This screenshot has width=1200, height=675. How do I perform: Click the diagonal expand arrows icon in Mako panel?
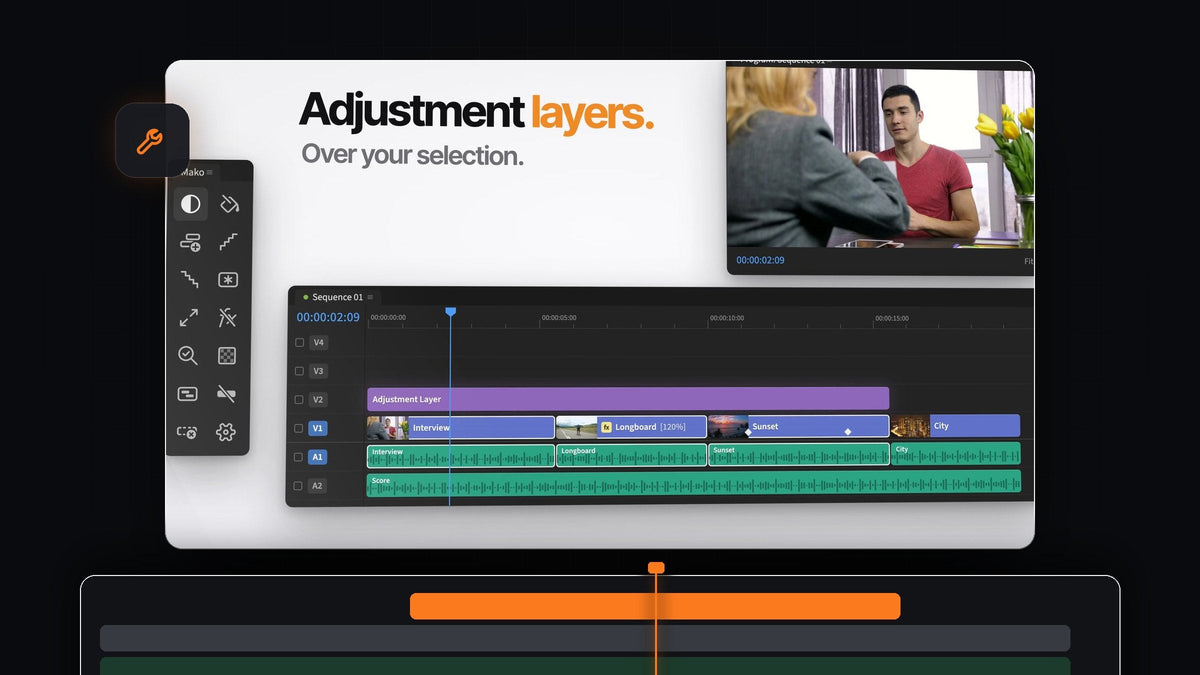pyautogui.click(x=188, y=318)
